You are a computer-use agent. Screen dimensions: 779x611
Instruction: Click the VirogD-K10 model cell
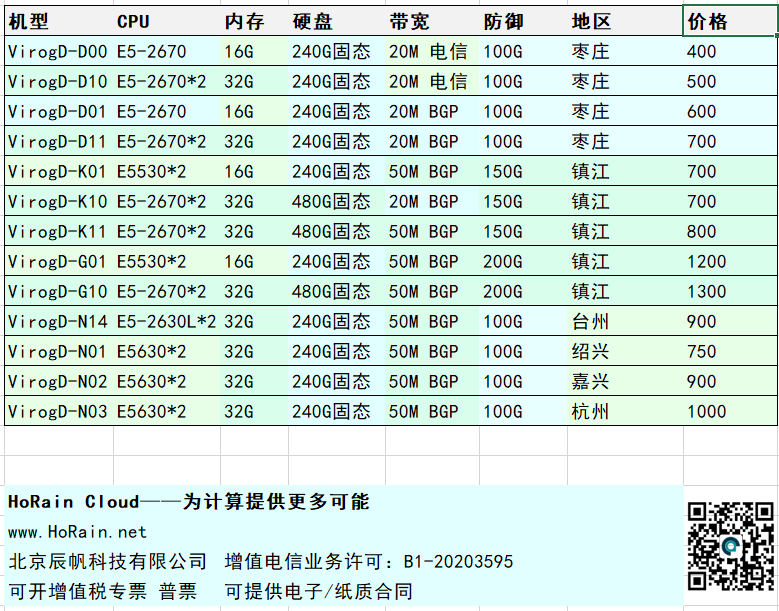[x=59, y=201]
